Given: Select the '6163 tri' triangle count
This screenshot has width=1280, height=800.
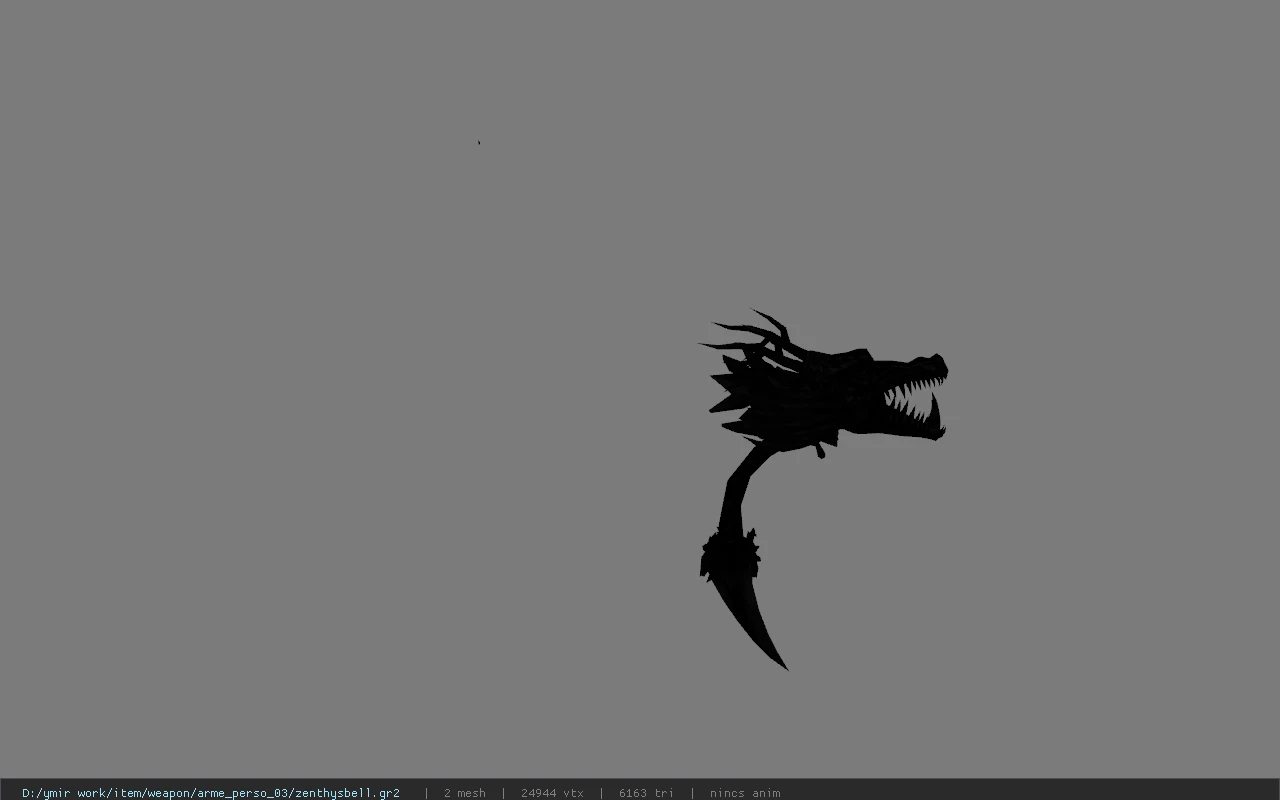Looking at the screenshot, I should pos(646,793).
